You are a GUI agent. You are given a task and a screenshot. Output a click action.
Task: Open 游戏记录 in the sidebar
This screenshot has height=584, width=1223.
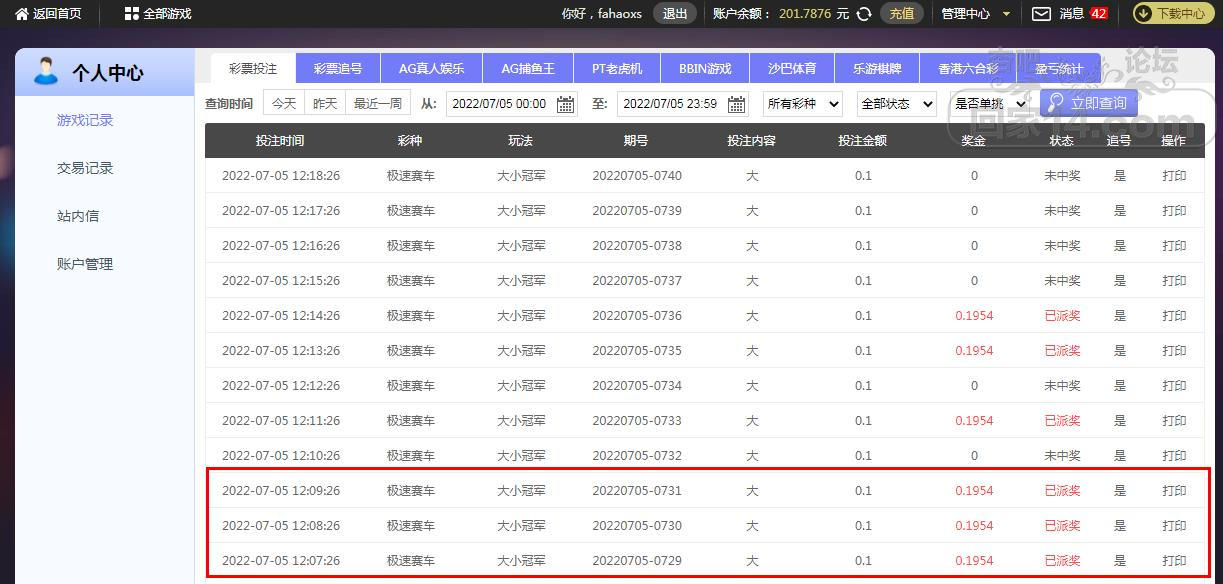point(85,120)
